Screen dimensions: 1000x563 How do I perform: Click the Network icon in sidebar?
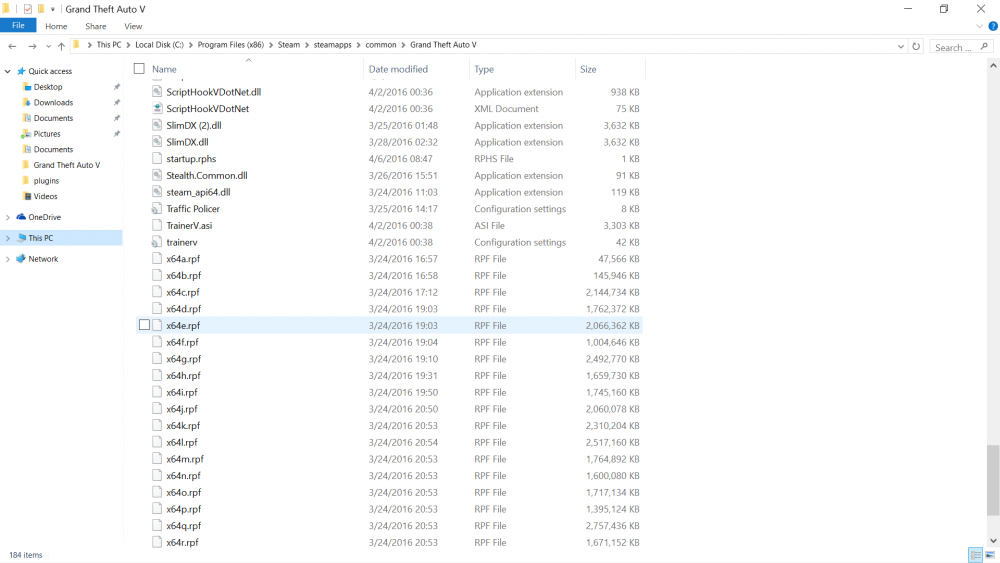(x=21, y=259)
